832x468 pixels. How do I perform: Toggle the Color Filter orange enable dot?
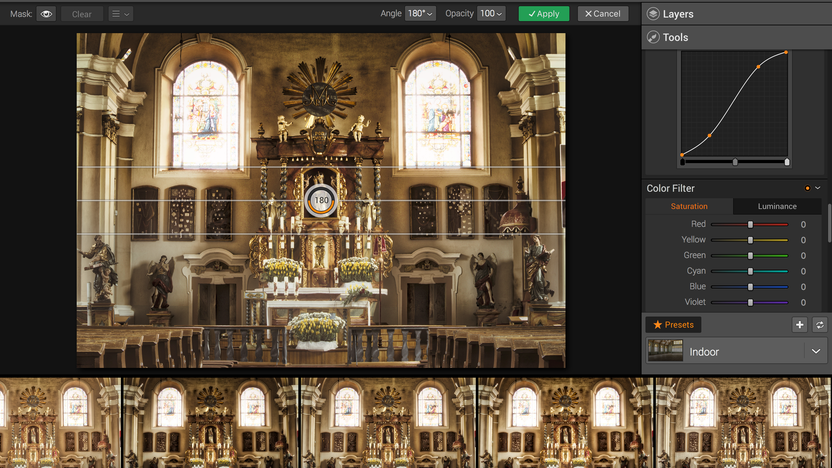(x=807, y=188)
